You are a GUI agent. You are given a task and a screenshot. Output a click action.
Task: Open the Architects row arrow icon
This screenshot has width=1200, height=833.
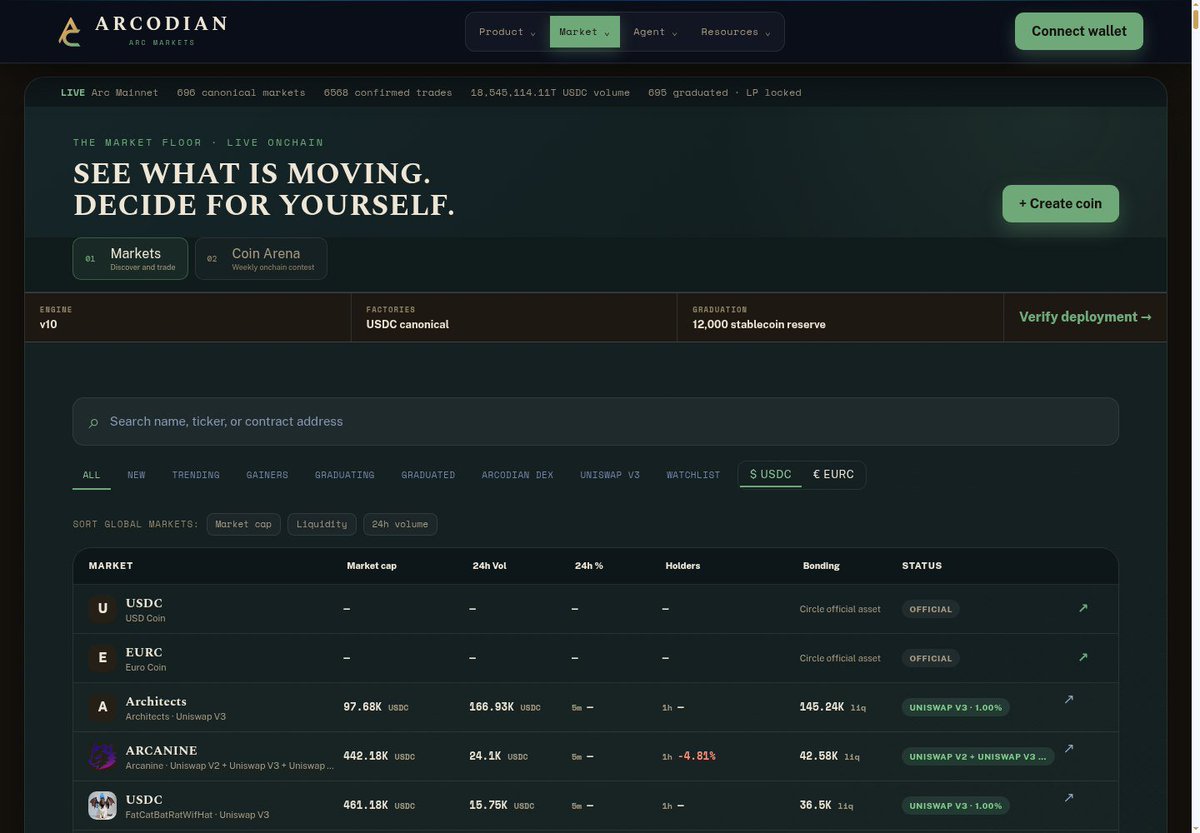(1069, 699)
